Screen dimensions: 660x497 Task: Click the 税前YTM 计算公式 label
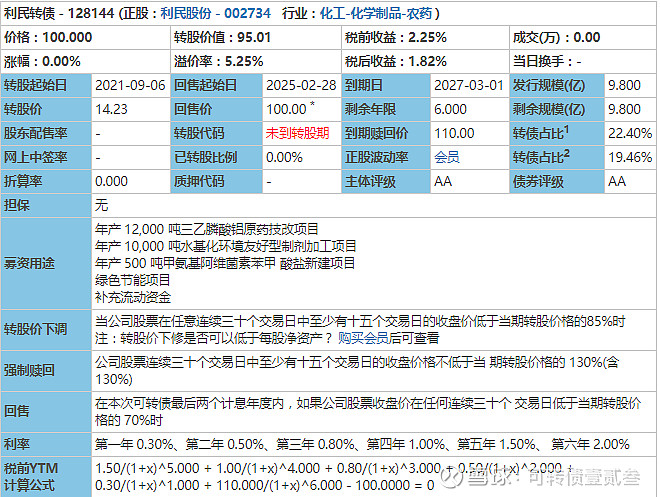point(31,477)
